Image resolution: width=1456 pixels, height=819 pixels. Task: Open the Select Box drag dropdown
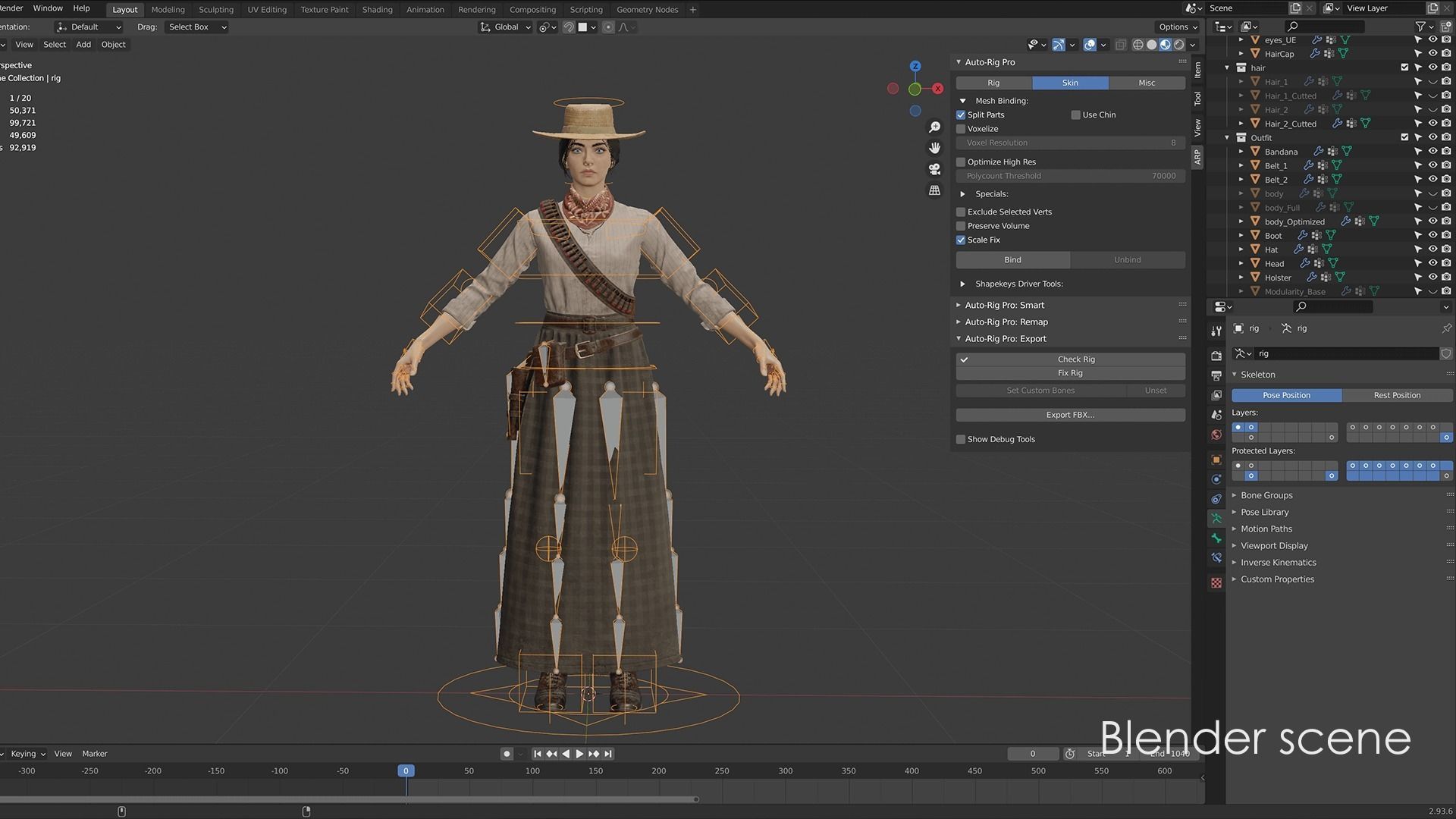(x=196, y=27)
